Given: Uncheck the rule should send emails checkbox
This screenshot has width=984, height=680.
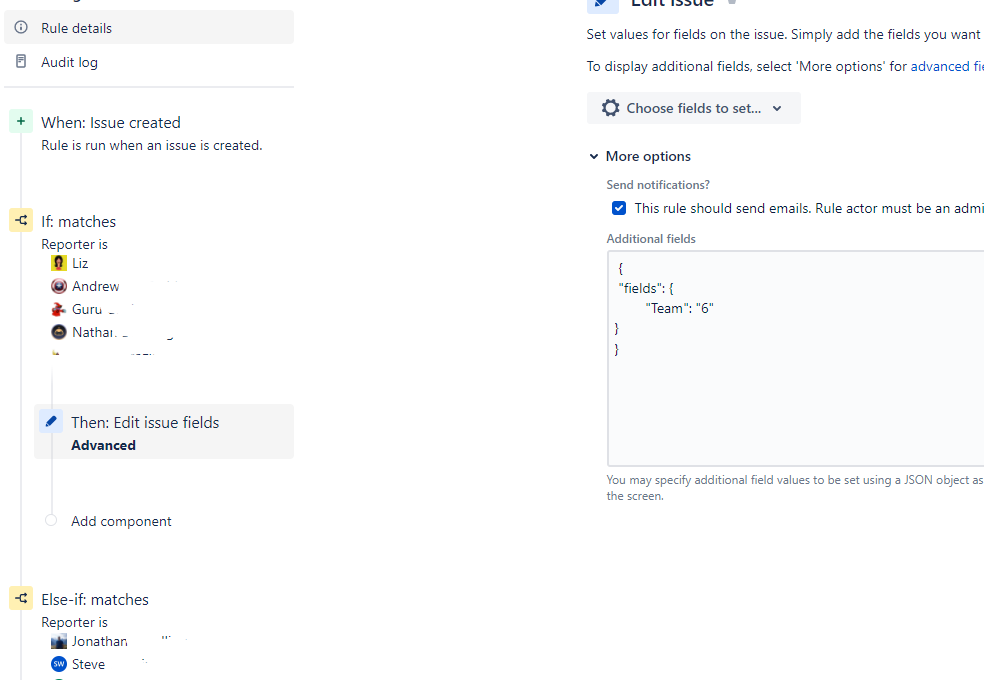Looking at the screenshot, I should [x=619, y=208].
